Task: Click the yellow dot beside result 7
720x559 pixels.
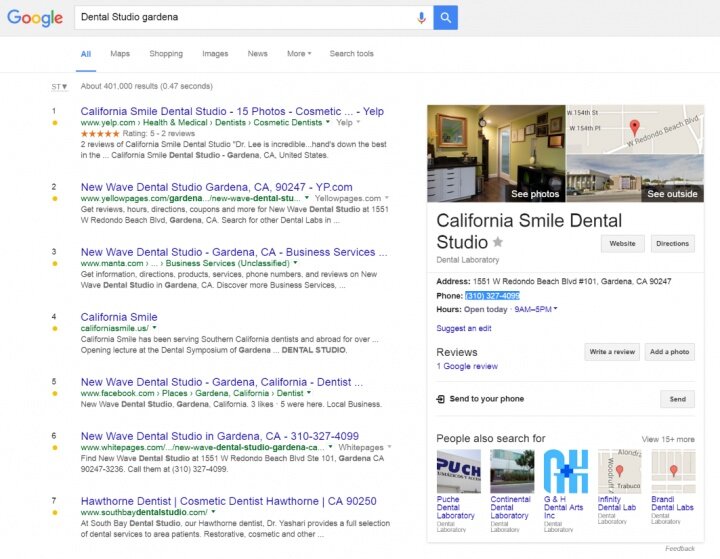Action: [55, 513]
